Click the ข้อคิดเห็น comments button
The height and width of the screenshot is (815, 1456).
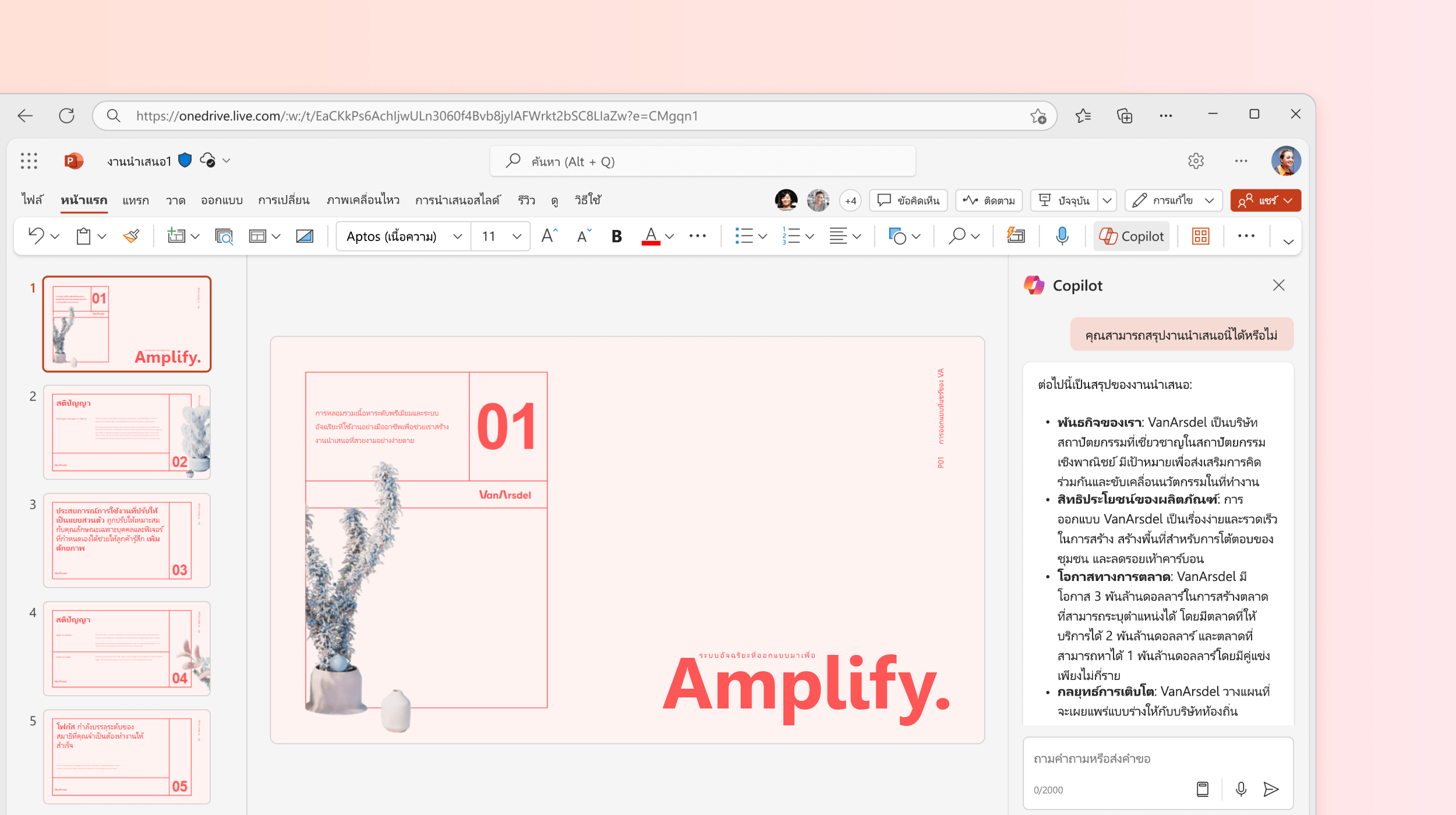point(909,200)
